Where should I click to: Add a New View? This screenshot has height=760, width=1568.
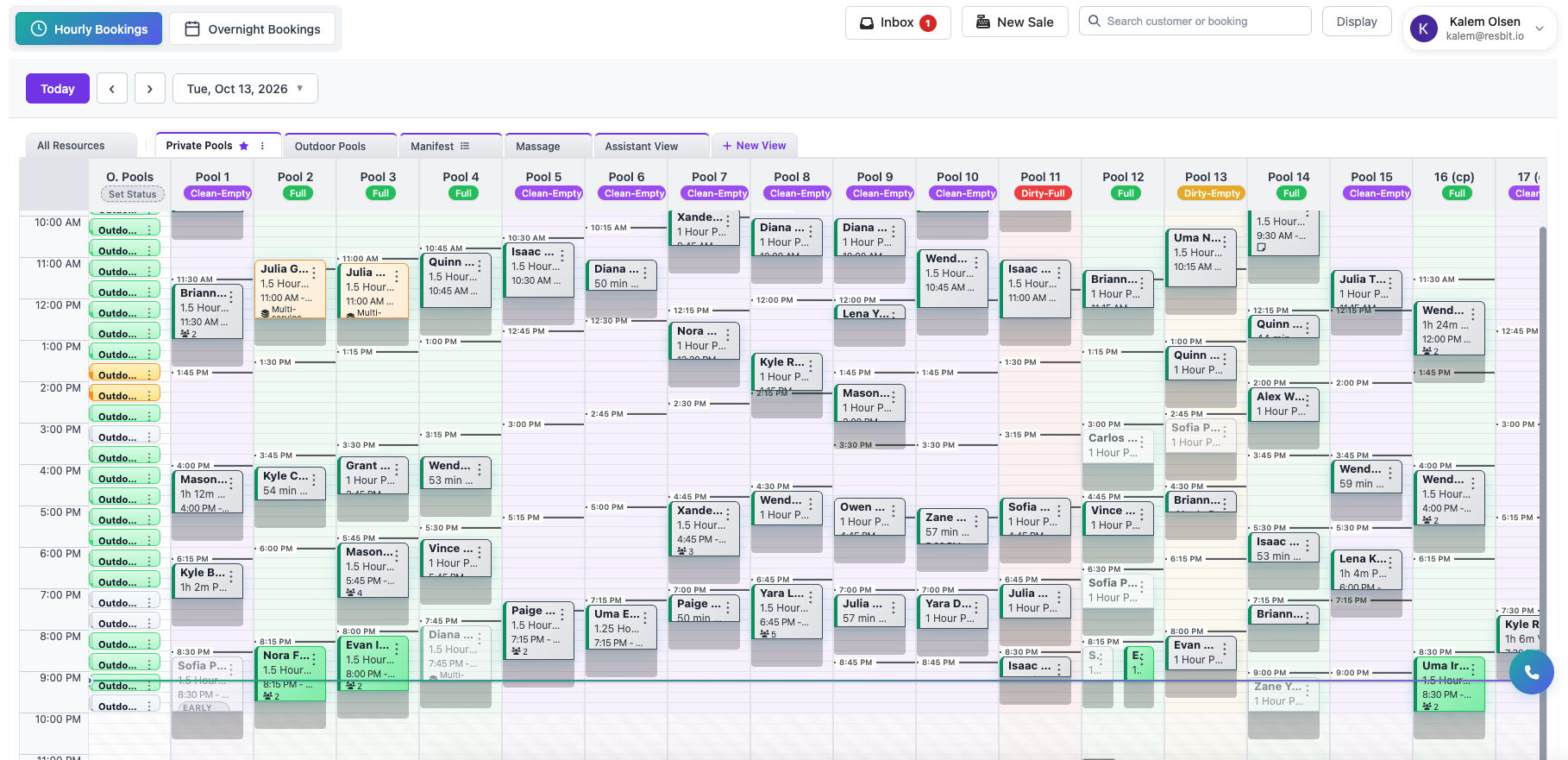755,146
